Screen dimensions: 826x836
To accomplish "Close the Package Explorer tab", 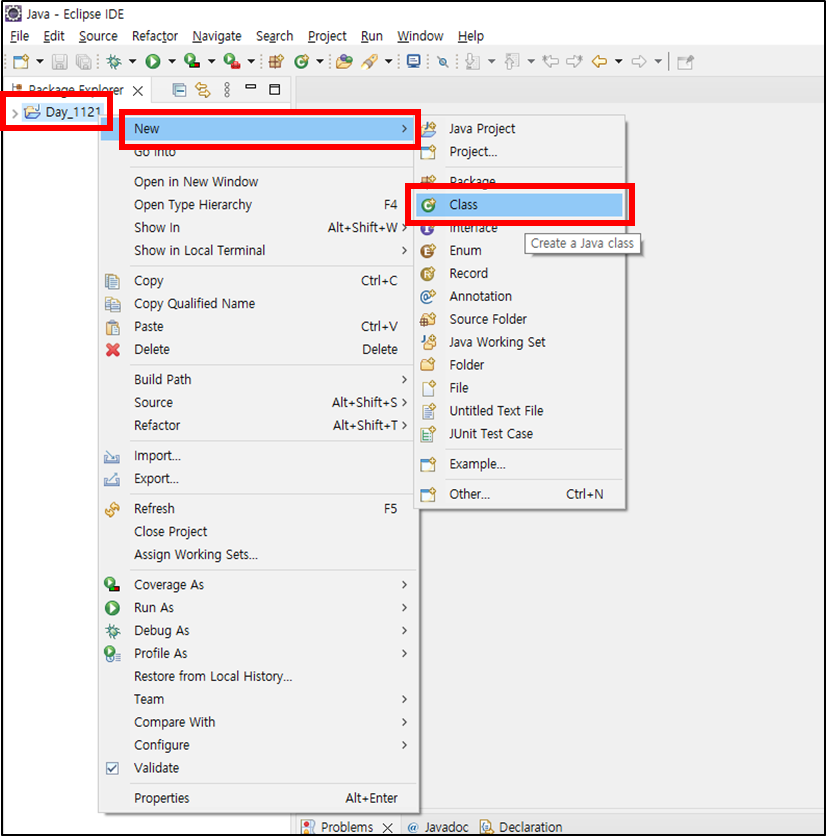I will point(138,91).
